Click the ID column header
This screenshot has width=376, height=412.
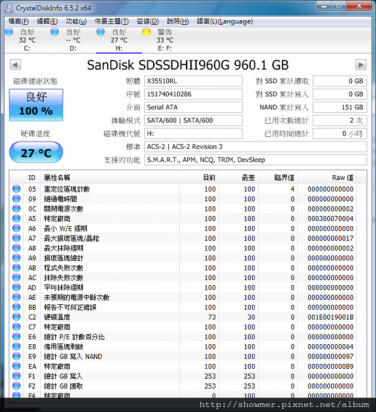click(x=32, y=177)
